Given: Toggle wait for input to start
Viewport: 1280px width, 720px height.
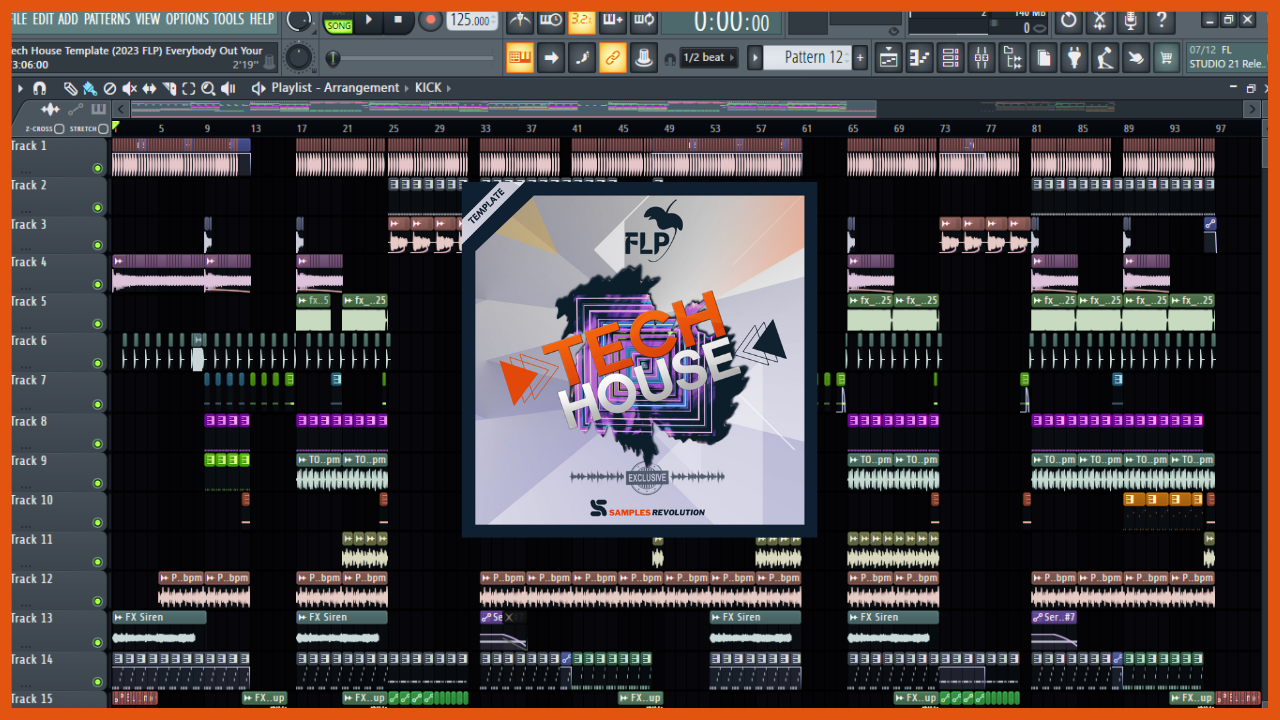Looking at the screenshot, I should pos(550,20).
